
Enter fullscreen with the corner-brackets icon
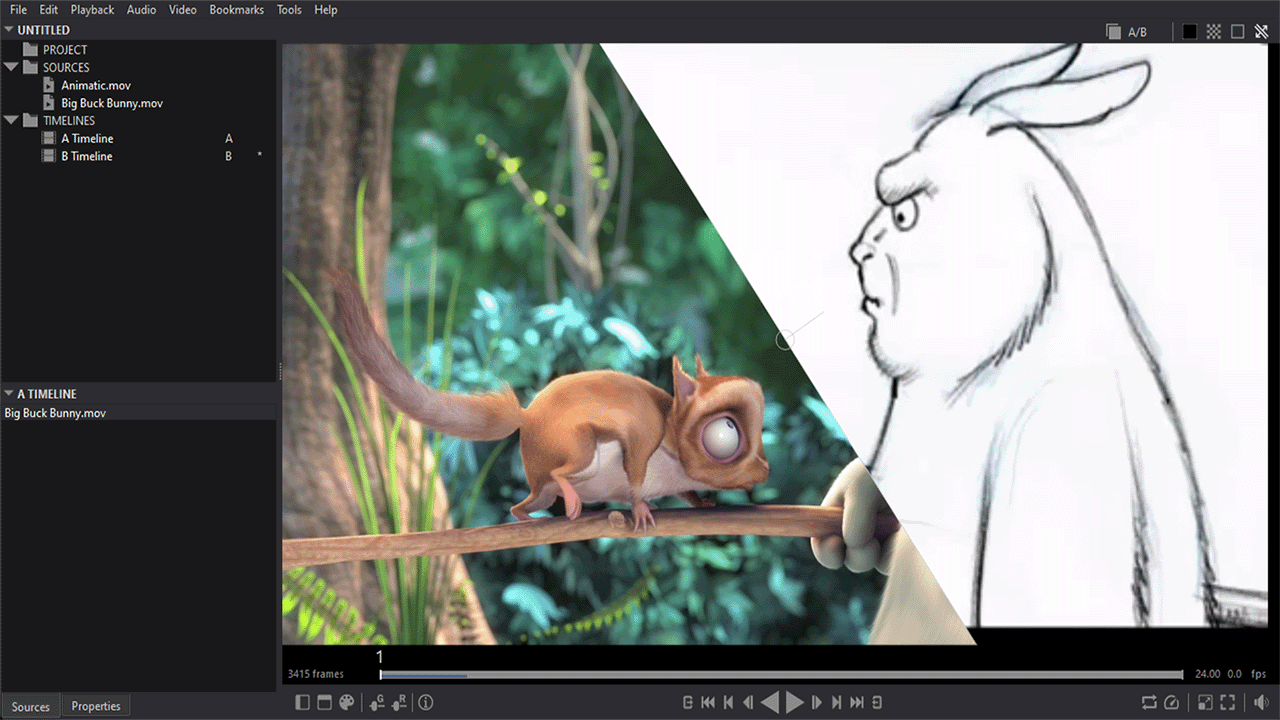(x=1228, y=703)
